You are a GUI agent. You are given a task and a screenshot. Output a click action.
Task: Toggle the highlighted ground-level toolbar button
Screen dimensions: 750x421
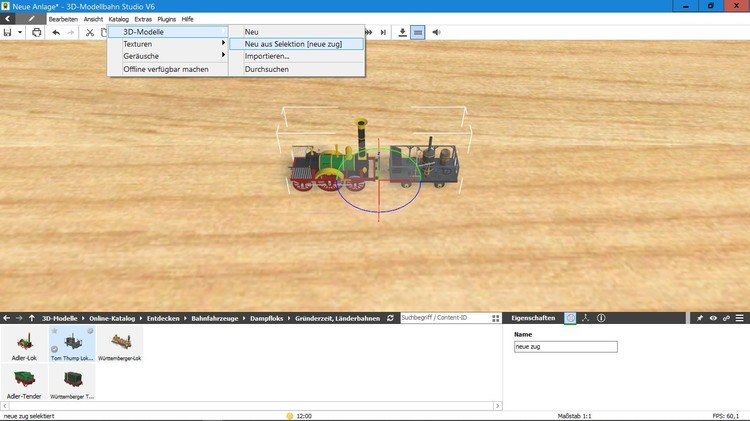[418, 33]
